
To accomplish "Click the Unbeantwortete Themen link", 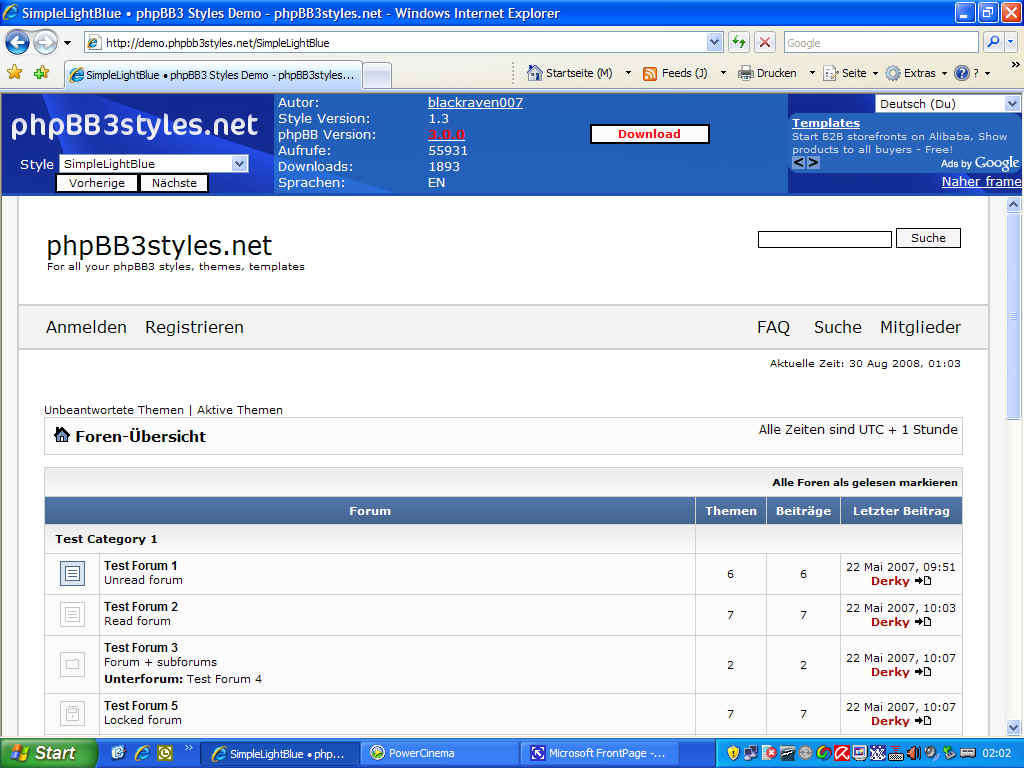I will pos(114,410).
